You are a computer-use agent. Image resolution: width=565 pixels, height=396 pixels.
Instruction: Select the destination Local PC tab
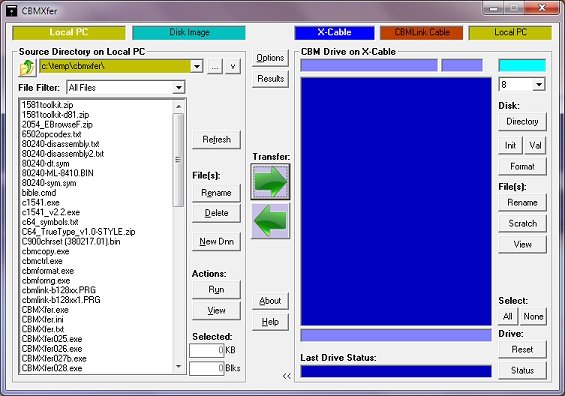click(x=510, y=32)
